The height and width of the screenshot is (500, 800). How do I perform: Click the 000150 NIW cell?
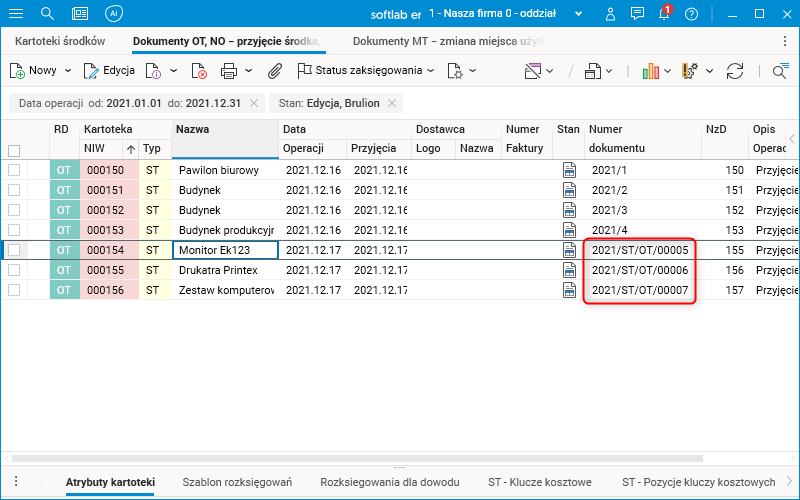pos(109,170)
